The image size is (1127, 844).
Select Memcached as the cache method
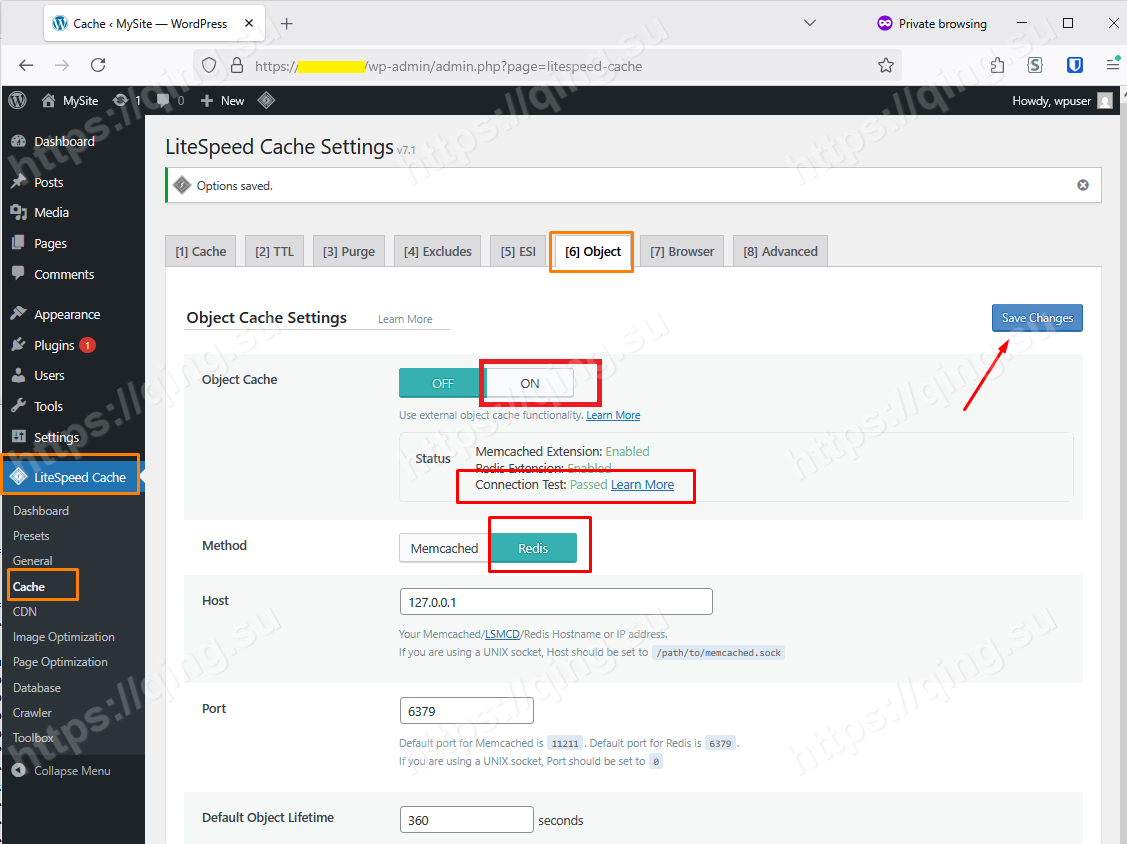click(444, 549)
